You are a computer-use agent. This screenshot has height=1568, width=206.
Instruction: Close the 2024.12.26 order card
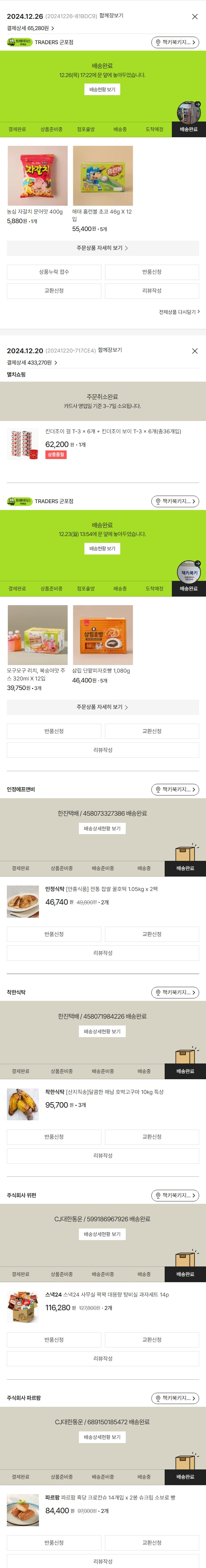click(194, 16)
